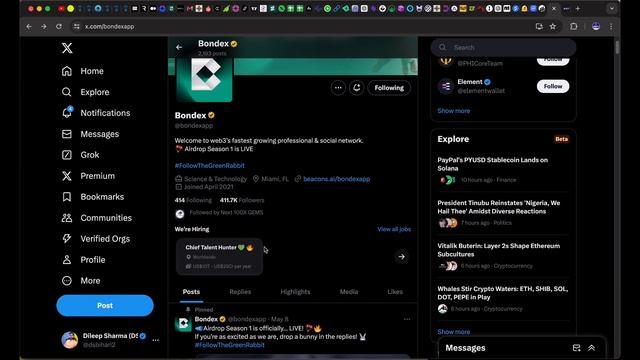Screen dimensions: 640x360
Task: Click Dileep Sharma account avatar
Action: coord(70,340)
